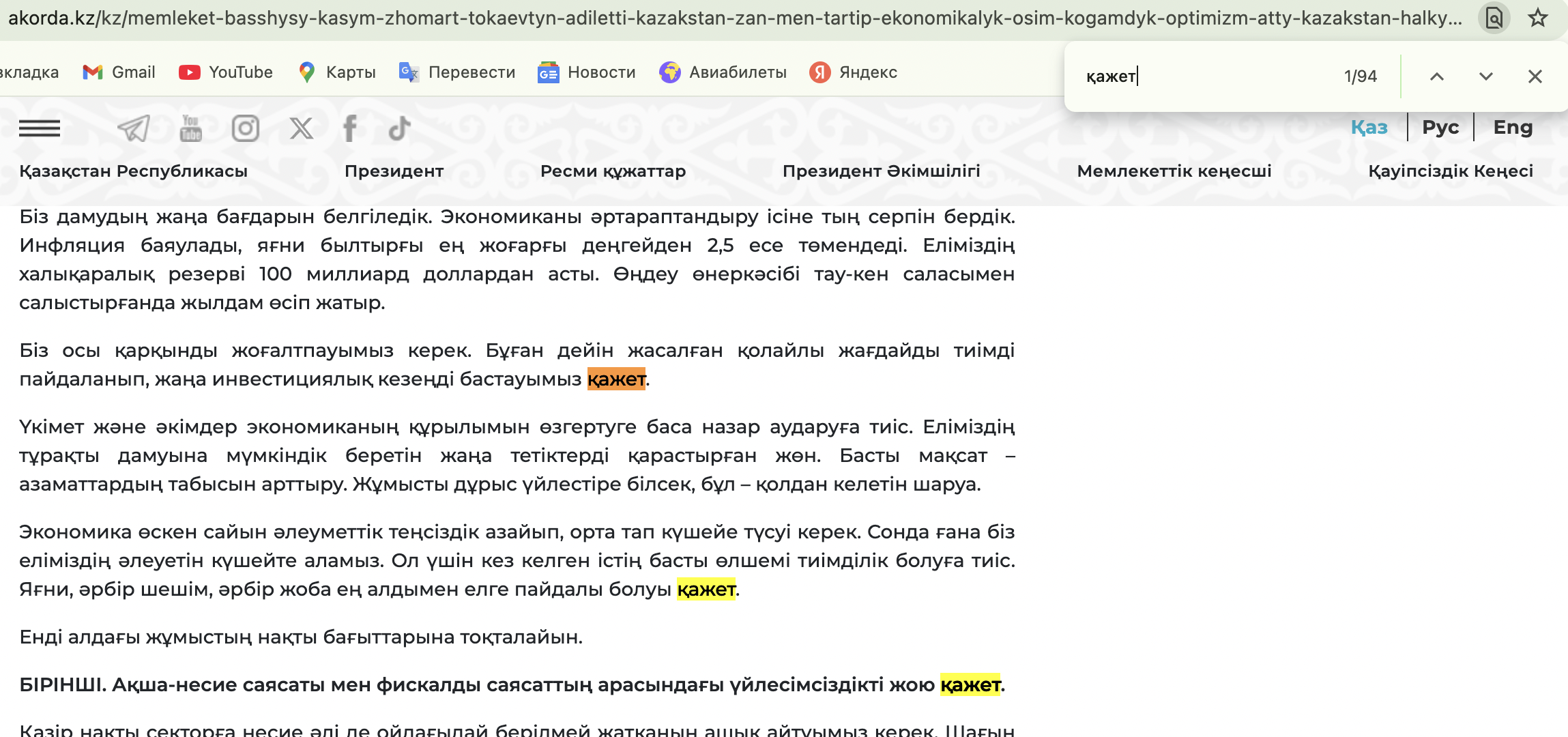The height and width of the screenshot is (737, 1568).
Task: Open the Telegram social icon
Action: point(134,128)
